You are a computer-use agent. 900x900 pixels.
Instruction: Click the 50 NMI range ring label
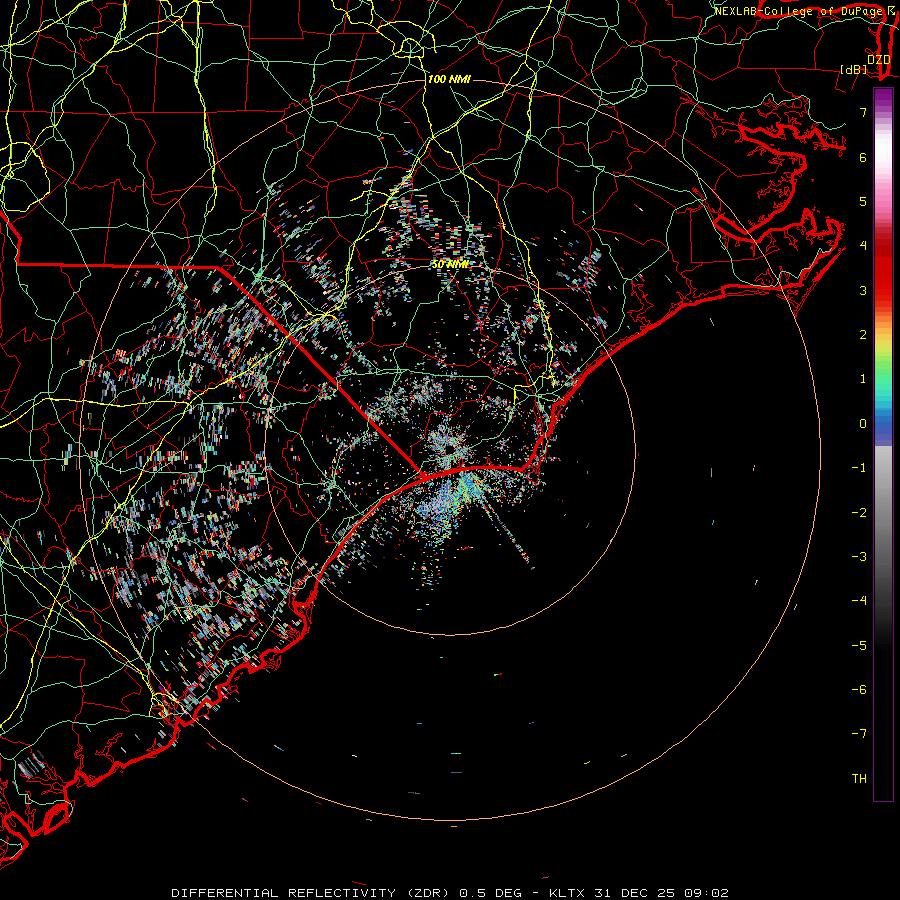[x=450, y=265]
